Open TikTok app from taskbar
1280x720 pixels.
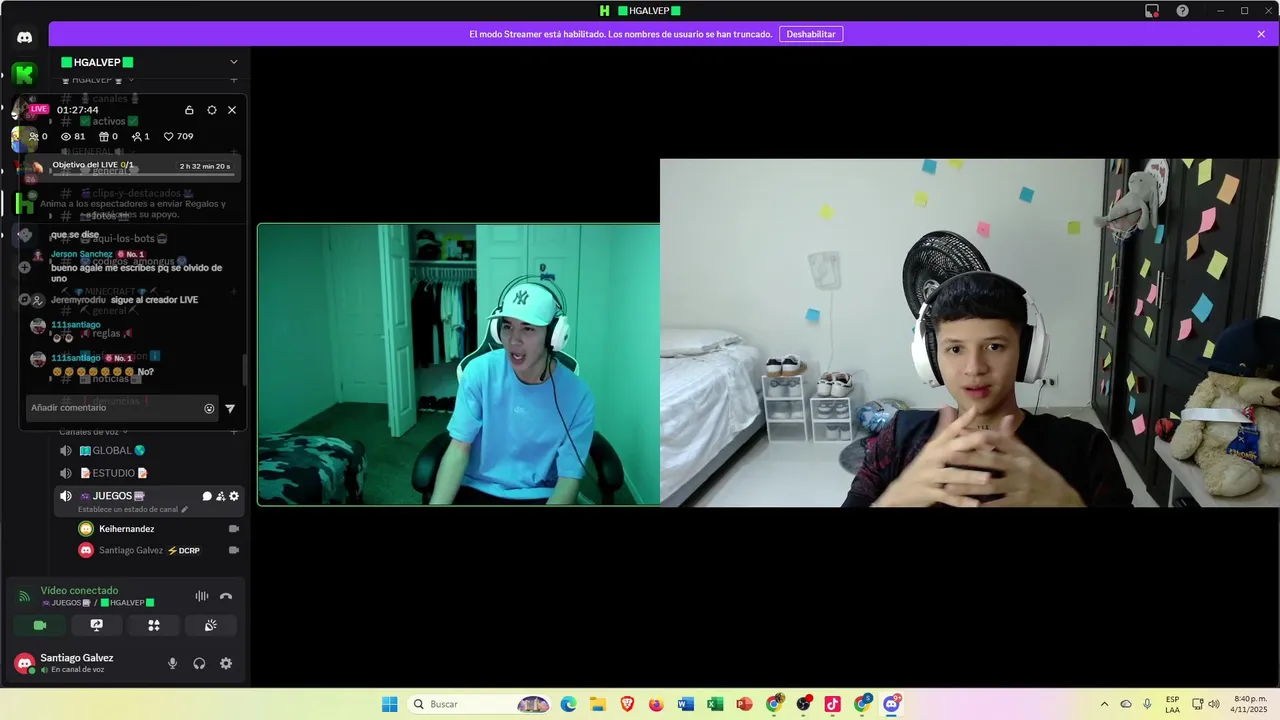pos(832,704)
